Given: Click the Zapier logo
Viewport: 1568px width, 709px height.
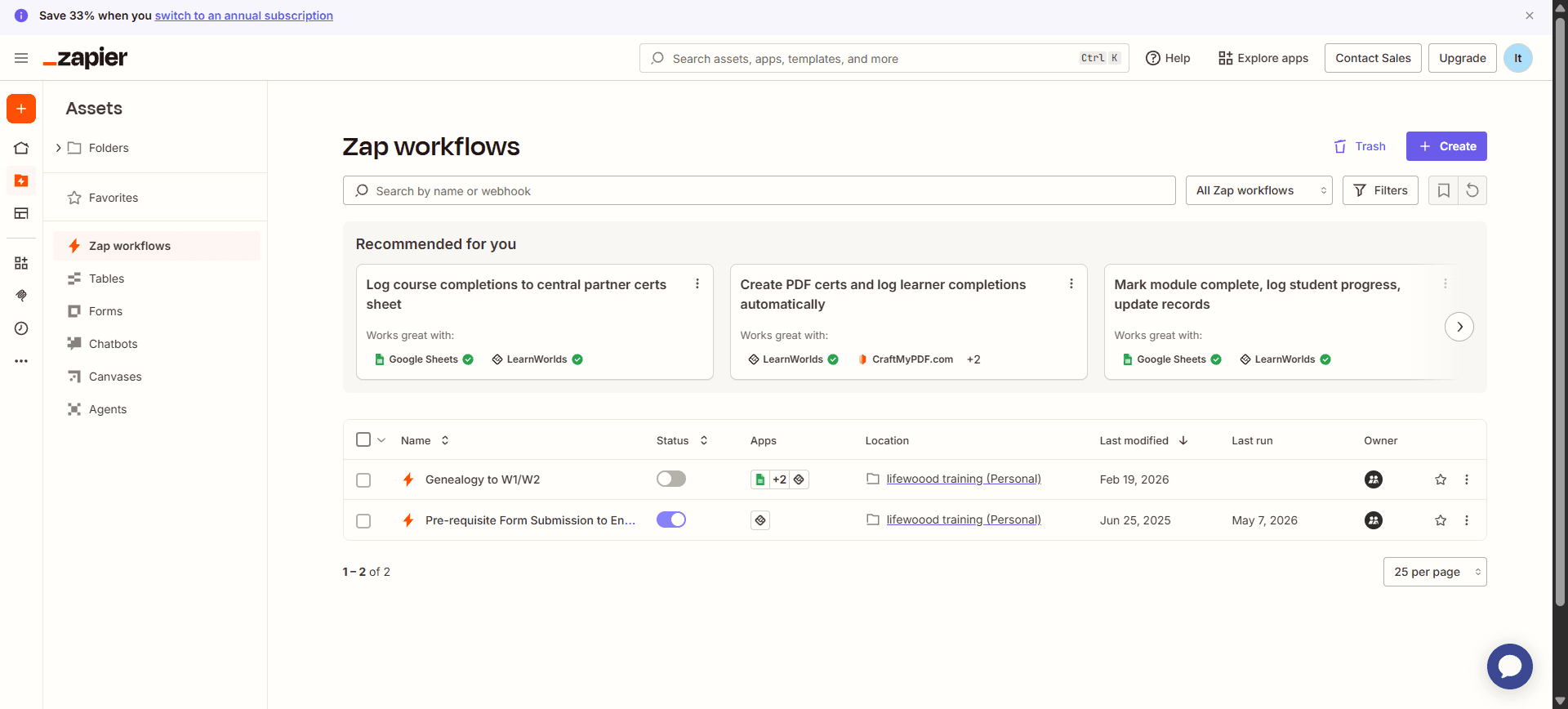Looking at the screenshot, I should click(85, 58).
